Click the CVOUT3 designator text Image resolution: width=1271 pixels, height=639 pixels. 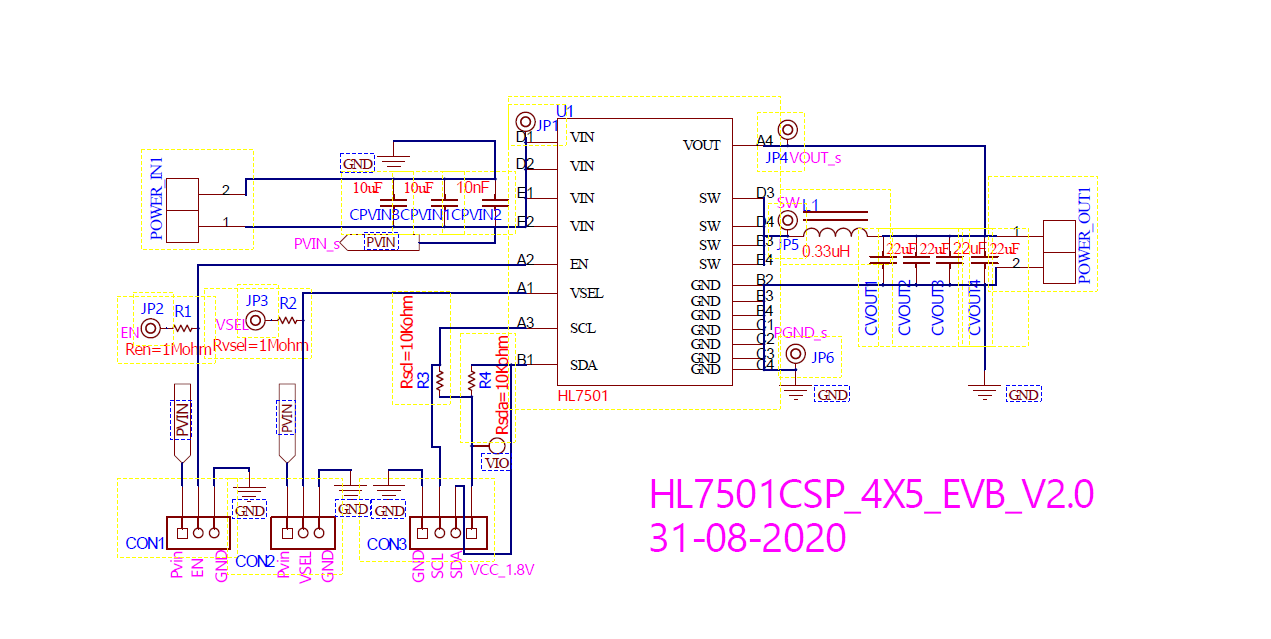pos(938,308)
